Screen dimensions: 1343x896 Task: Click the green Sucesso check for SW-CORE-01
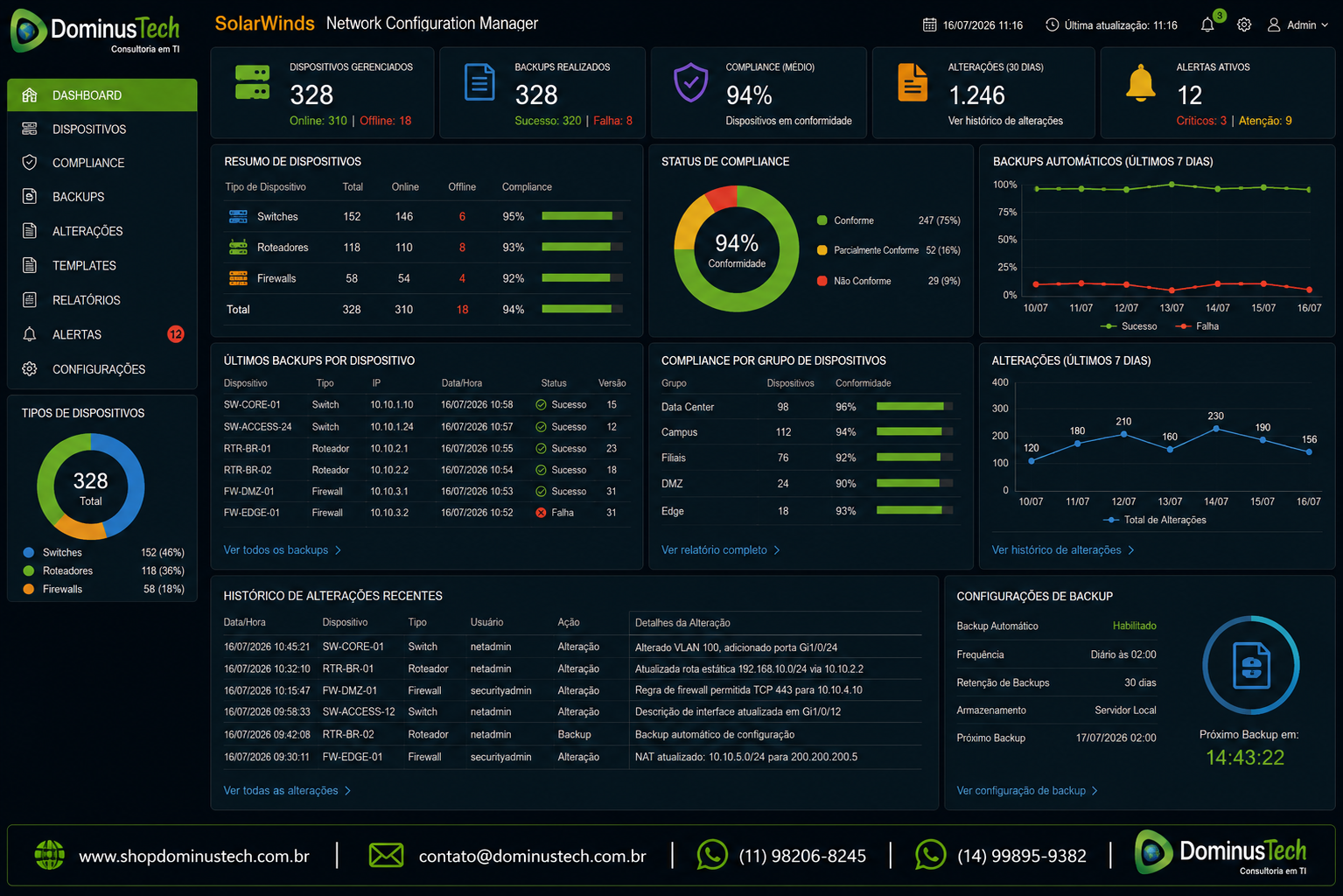541,405
